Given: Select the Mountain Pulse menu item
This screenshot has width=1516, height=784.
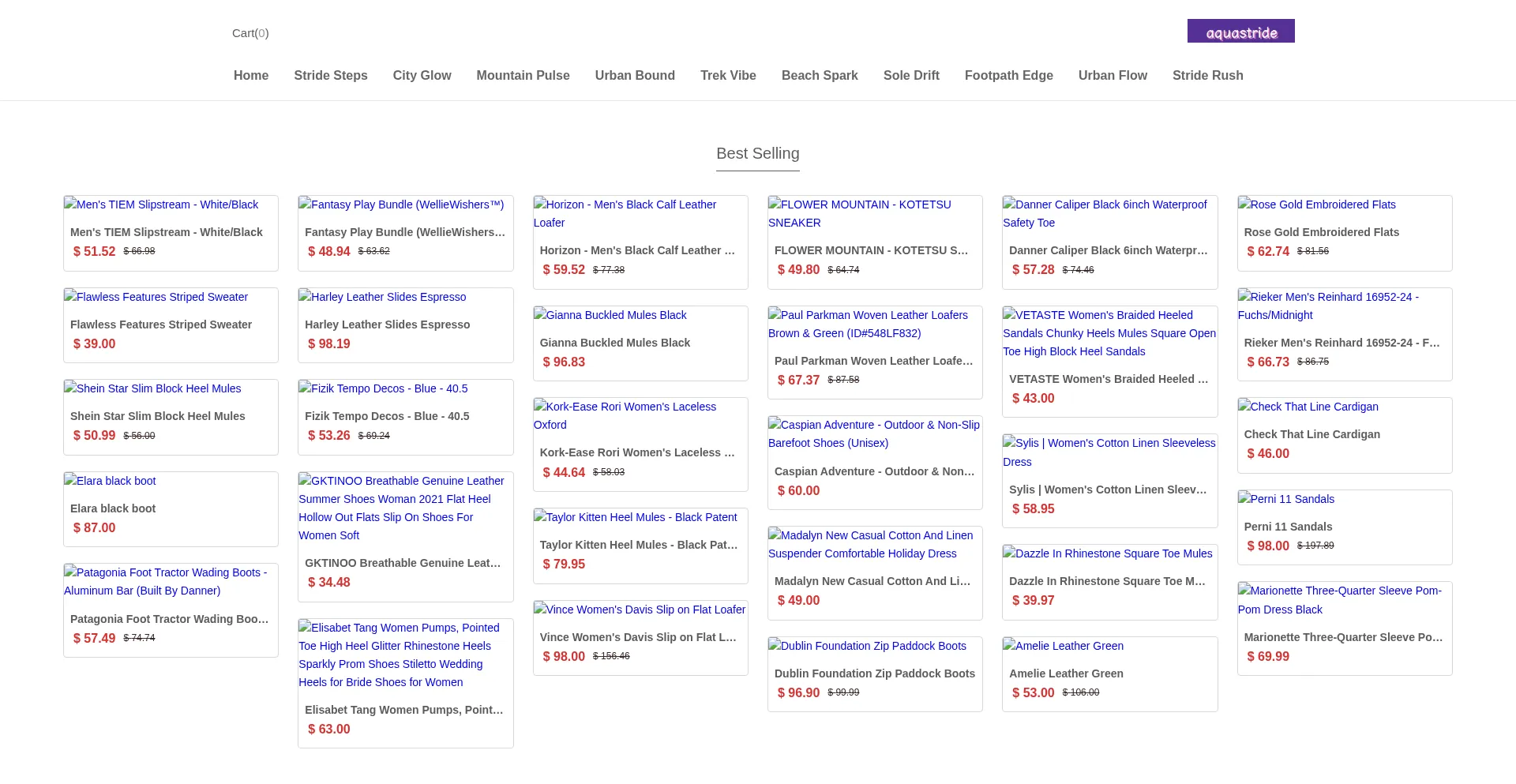Looking at the screenshot, I should click(523, 76).
